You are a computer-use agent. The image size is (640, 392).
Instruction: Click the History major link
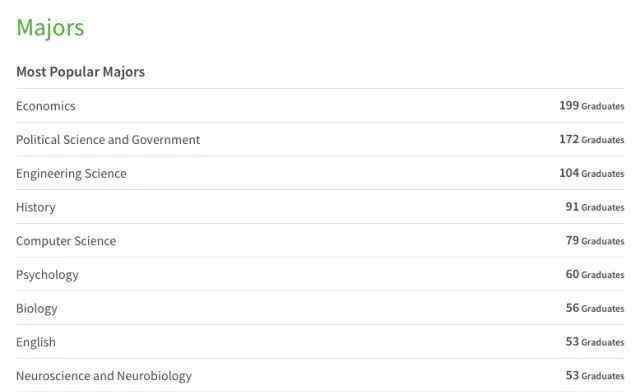36,207
